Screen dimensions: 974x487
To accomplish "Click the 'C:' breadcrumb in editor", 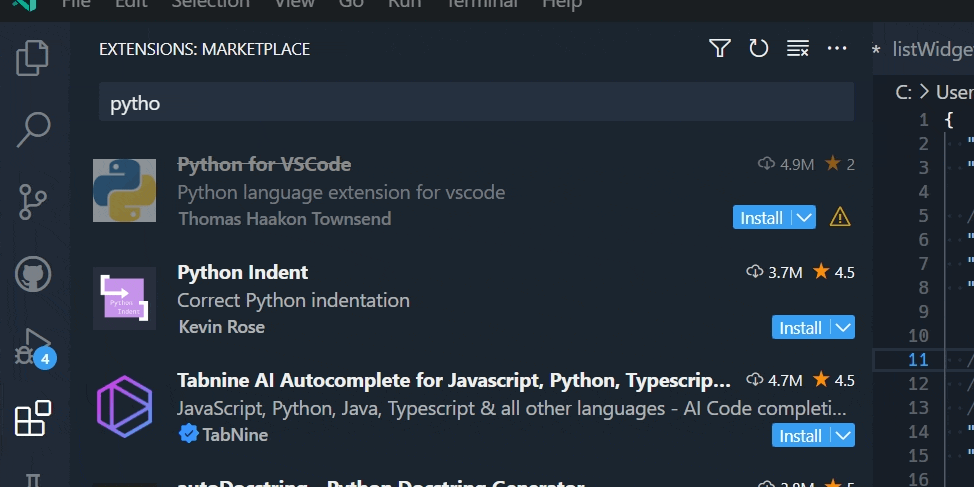I will coord(903,93).
